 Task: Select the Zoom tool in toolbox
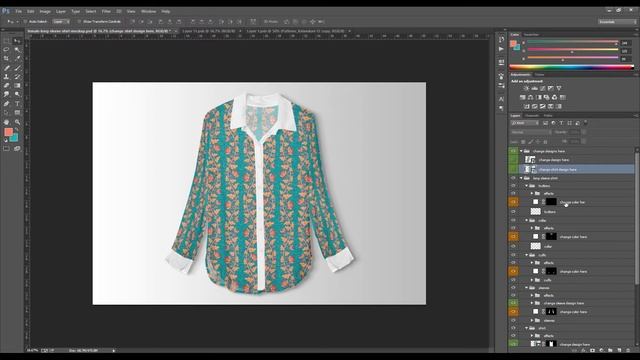[17, 122]
